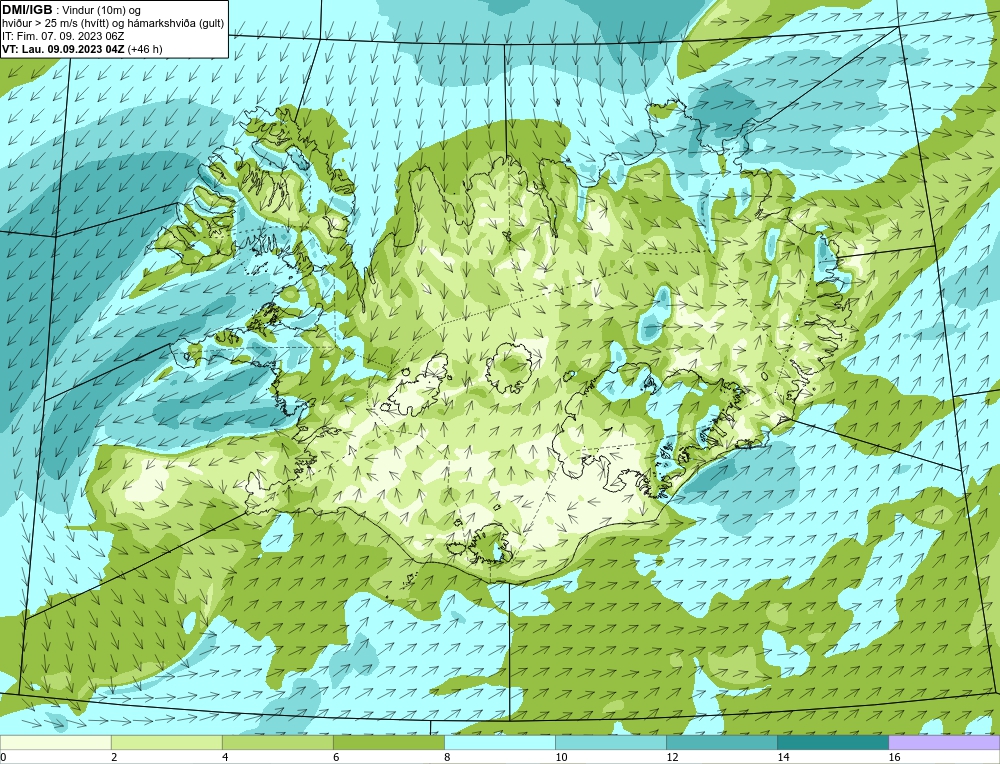Click the legend label '8'
1000x764 pixels.
coord(447,757)
